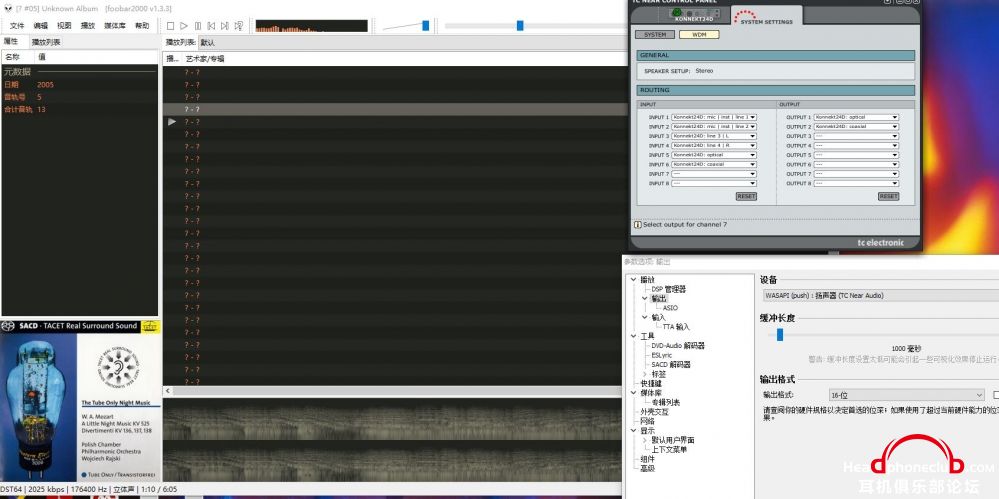This screenshot has height=499, width=999.
Task: Select 快捷键 in preferences tree
Action: point(651,384)
